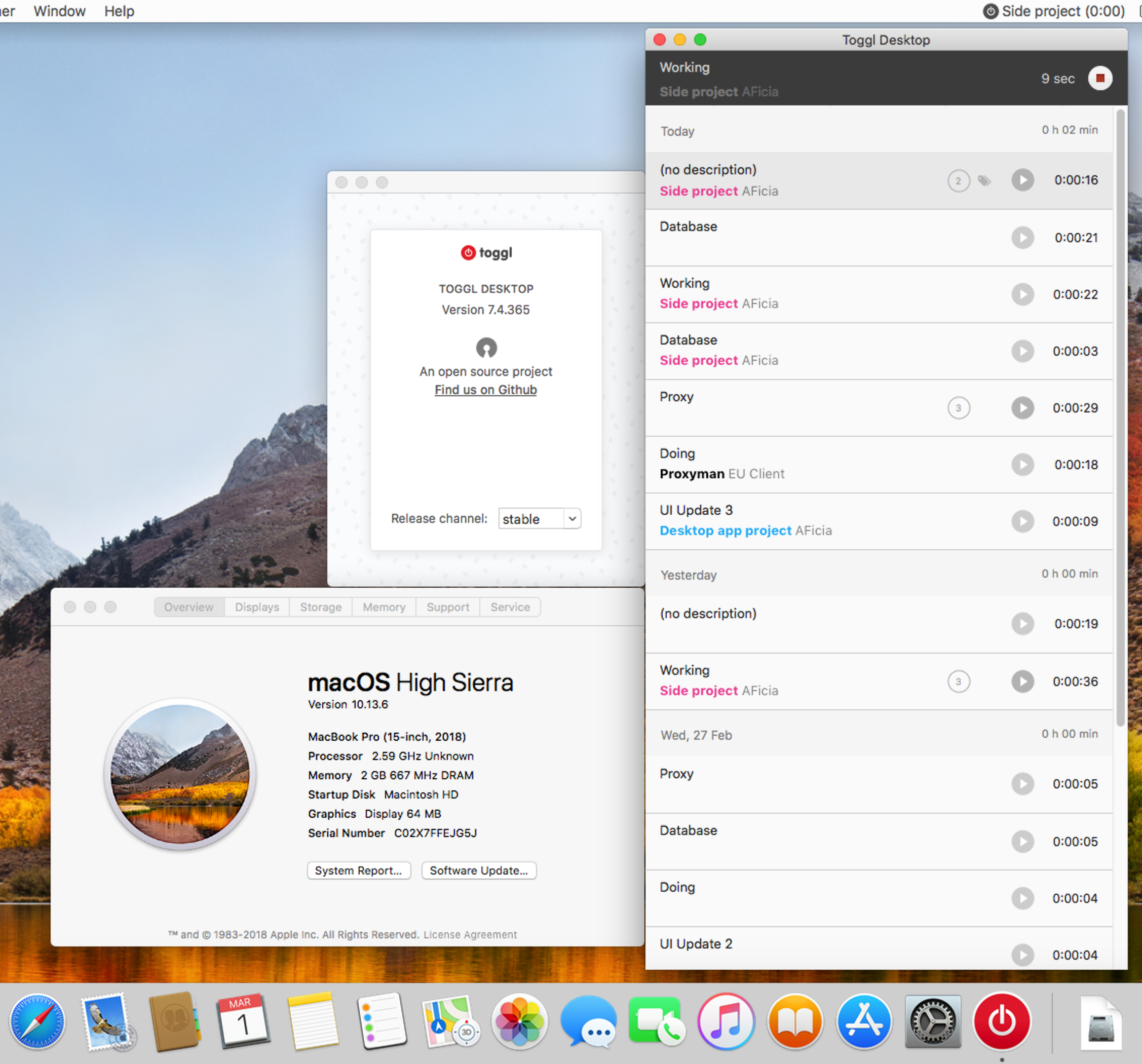Click the 9 sec running duration
This screenshot has width=1142, height=1064.
pyautogui.click(x=1057, y=79)
